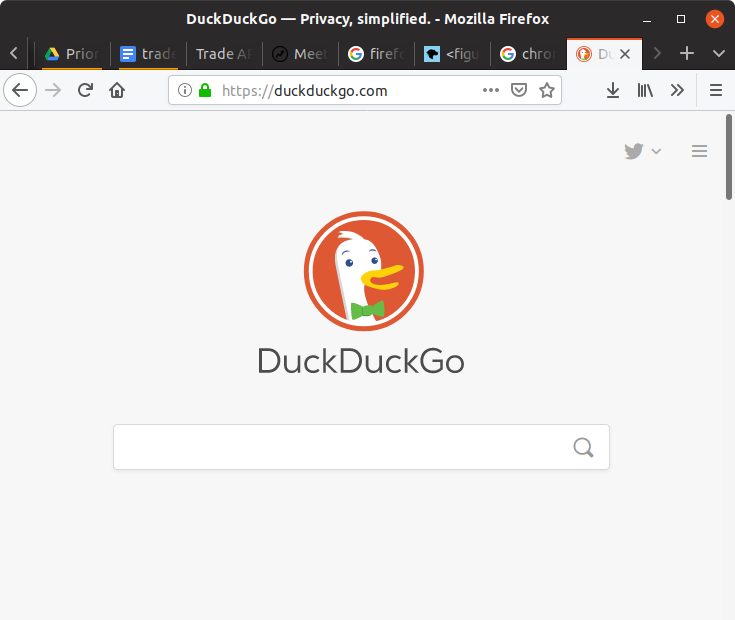Show site information icon
The image size is (735, 620).
185,90
